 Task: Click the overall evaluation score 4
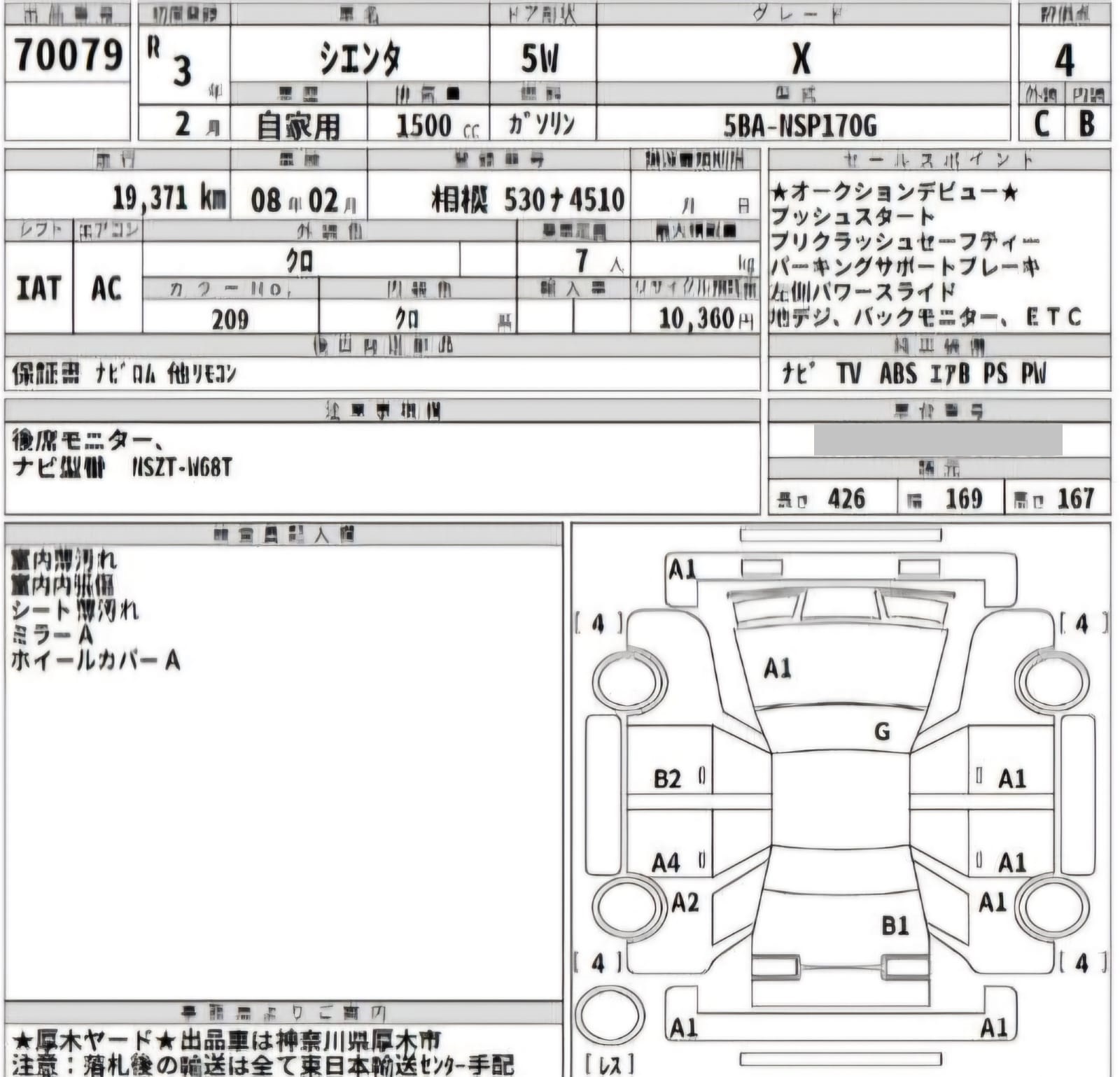(x=1064, y=61)
